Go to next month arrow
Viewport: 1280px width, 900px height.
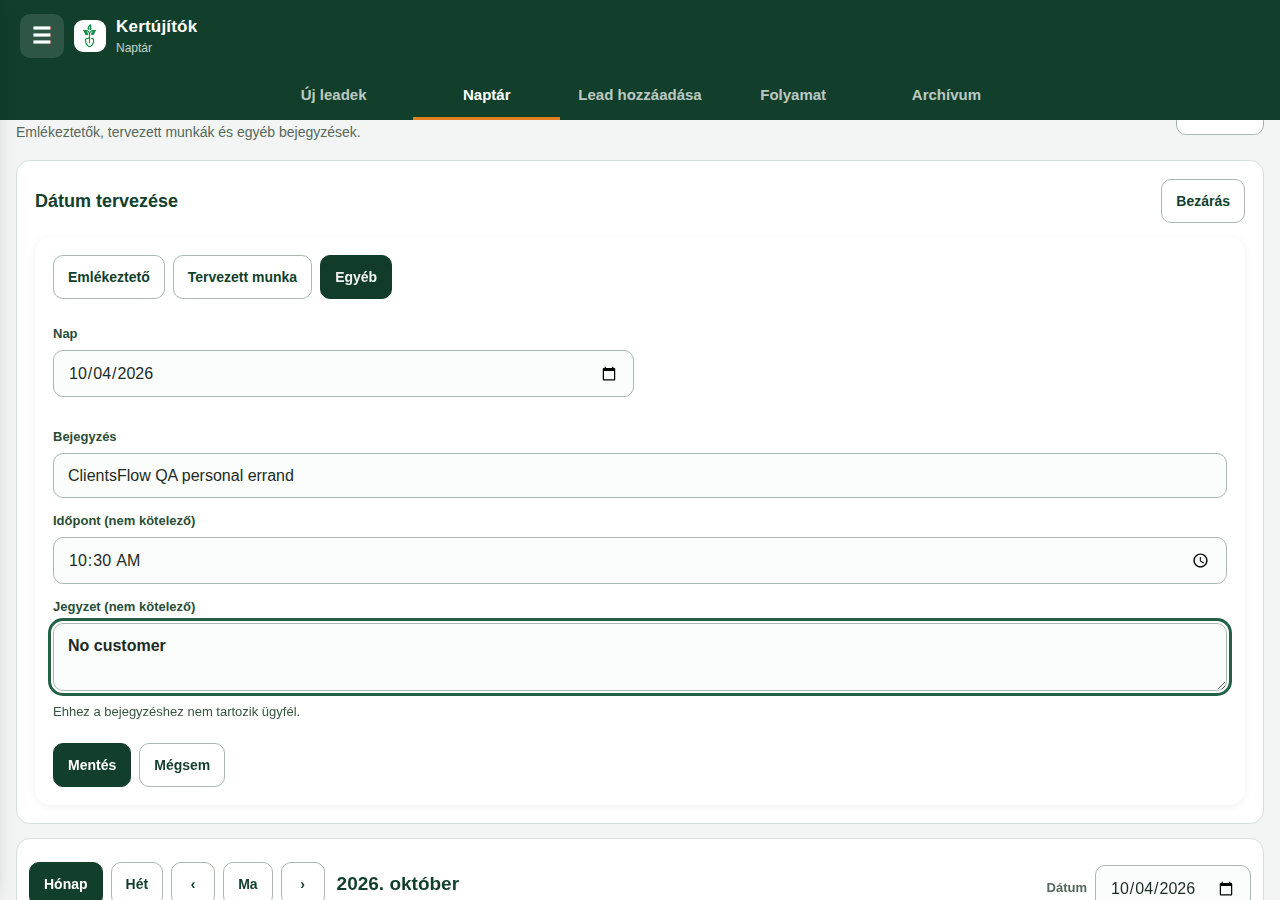(x=303, y=884)
